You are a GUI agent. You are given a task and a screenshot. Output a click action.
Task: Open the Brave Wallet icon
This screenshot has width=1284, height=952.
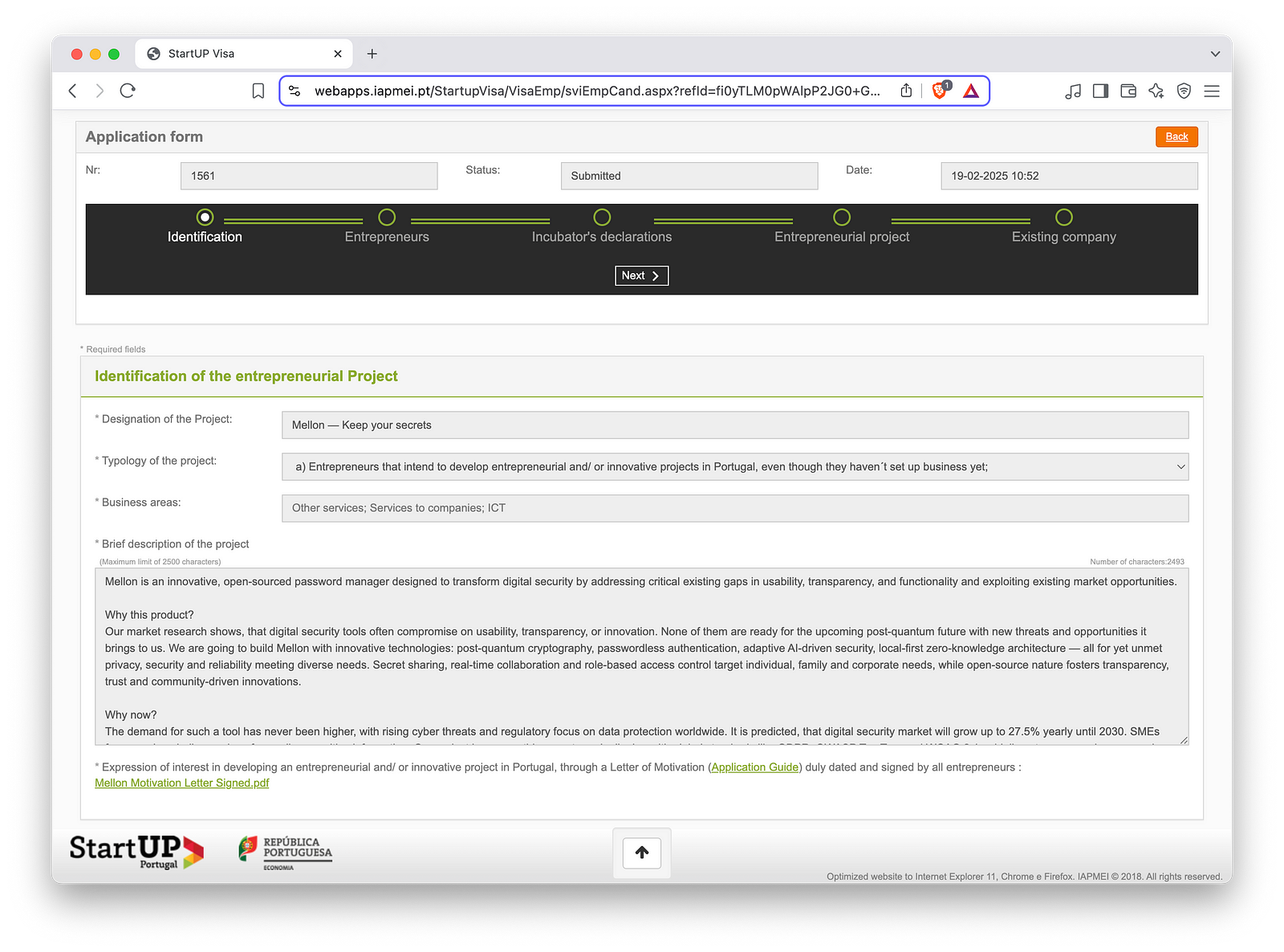tap(1128, 91)
